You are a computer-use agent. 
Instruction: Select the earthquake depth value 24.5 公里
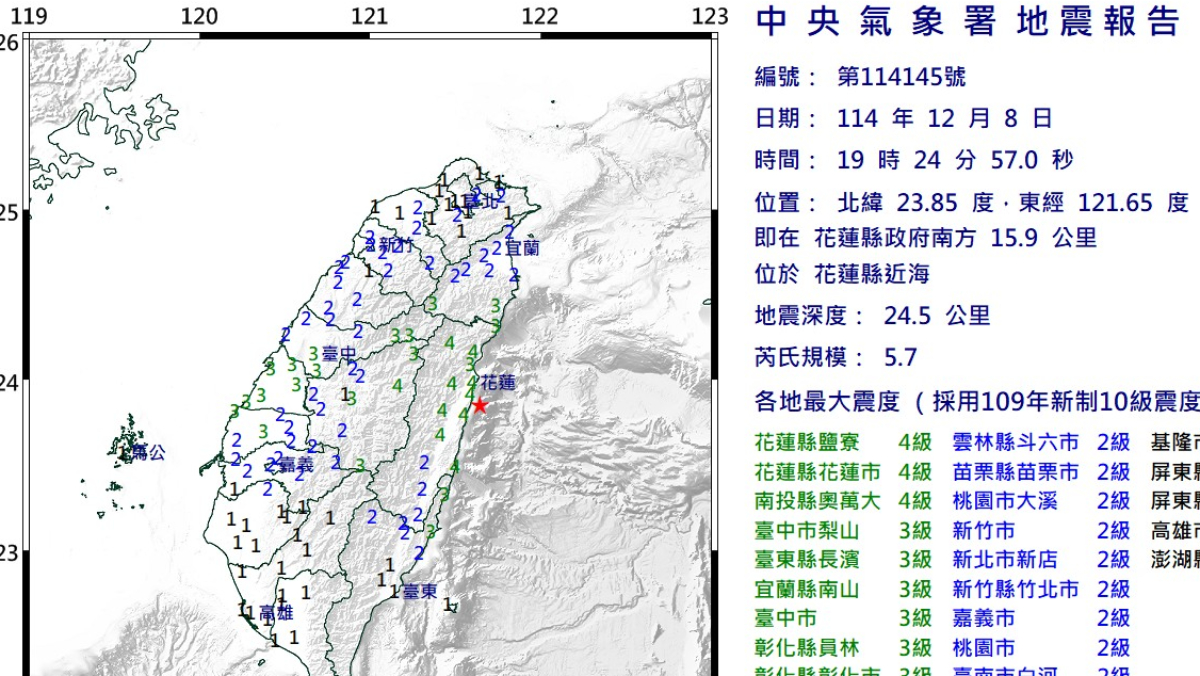(937, 317)
